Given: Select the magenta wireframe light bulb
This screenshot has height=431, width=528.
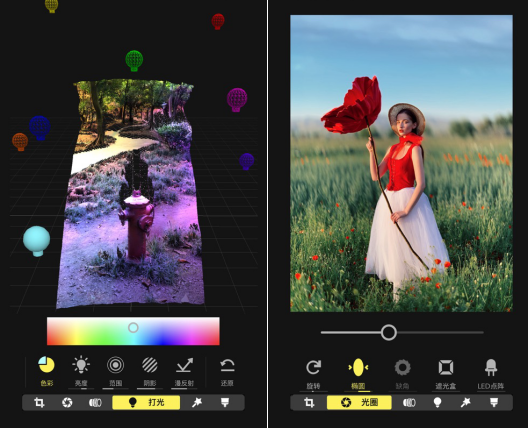Looking at the screenshot, I should (237, 100).
